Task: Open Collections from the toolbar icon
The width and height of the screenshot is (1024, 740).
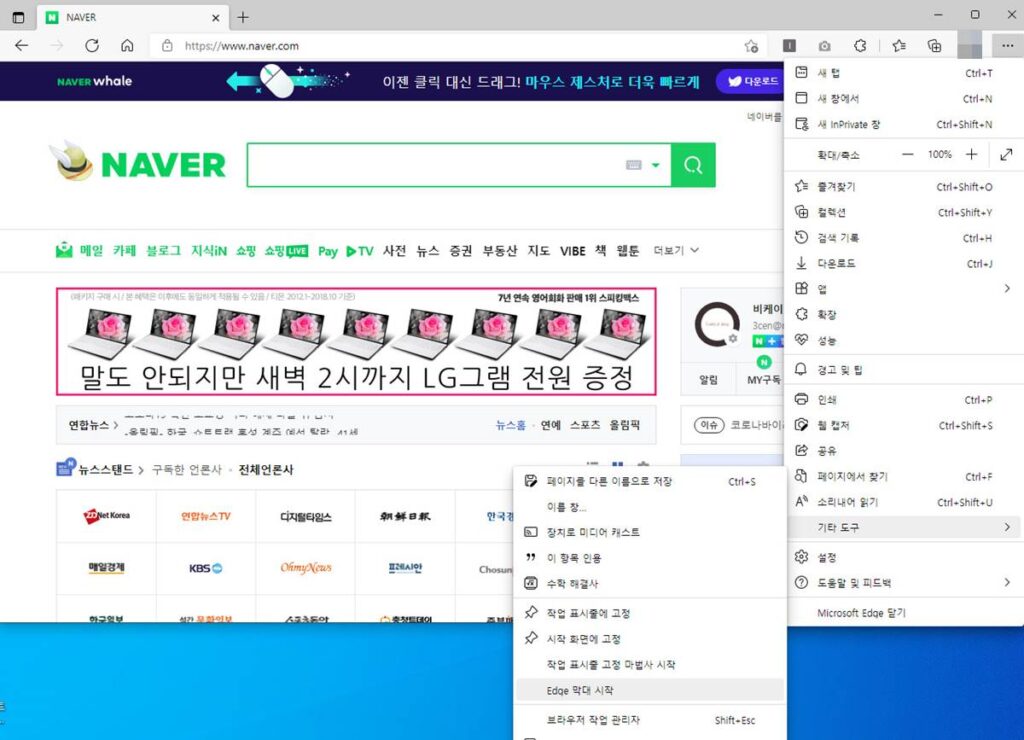Action: (x=935, y=45)
